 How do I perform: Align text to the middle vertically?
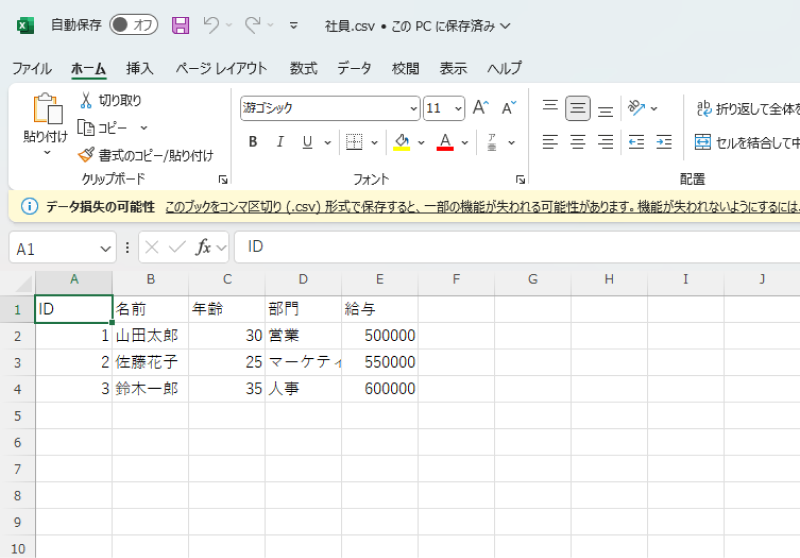click(578, 108)
